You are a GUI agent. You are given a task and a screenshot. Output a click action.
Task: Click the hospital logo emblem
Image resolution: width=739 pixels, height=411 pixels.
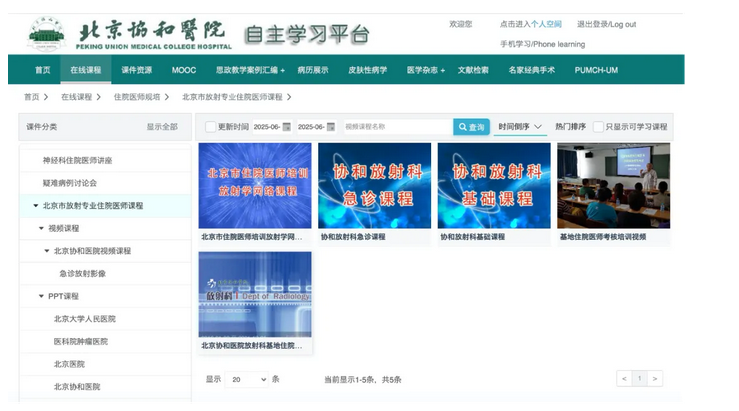[x=46, y=34]
